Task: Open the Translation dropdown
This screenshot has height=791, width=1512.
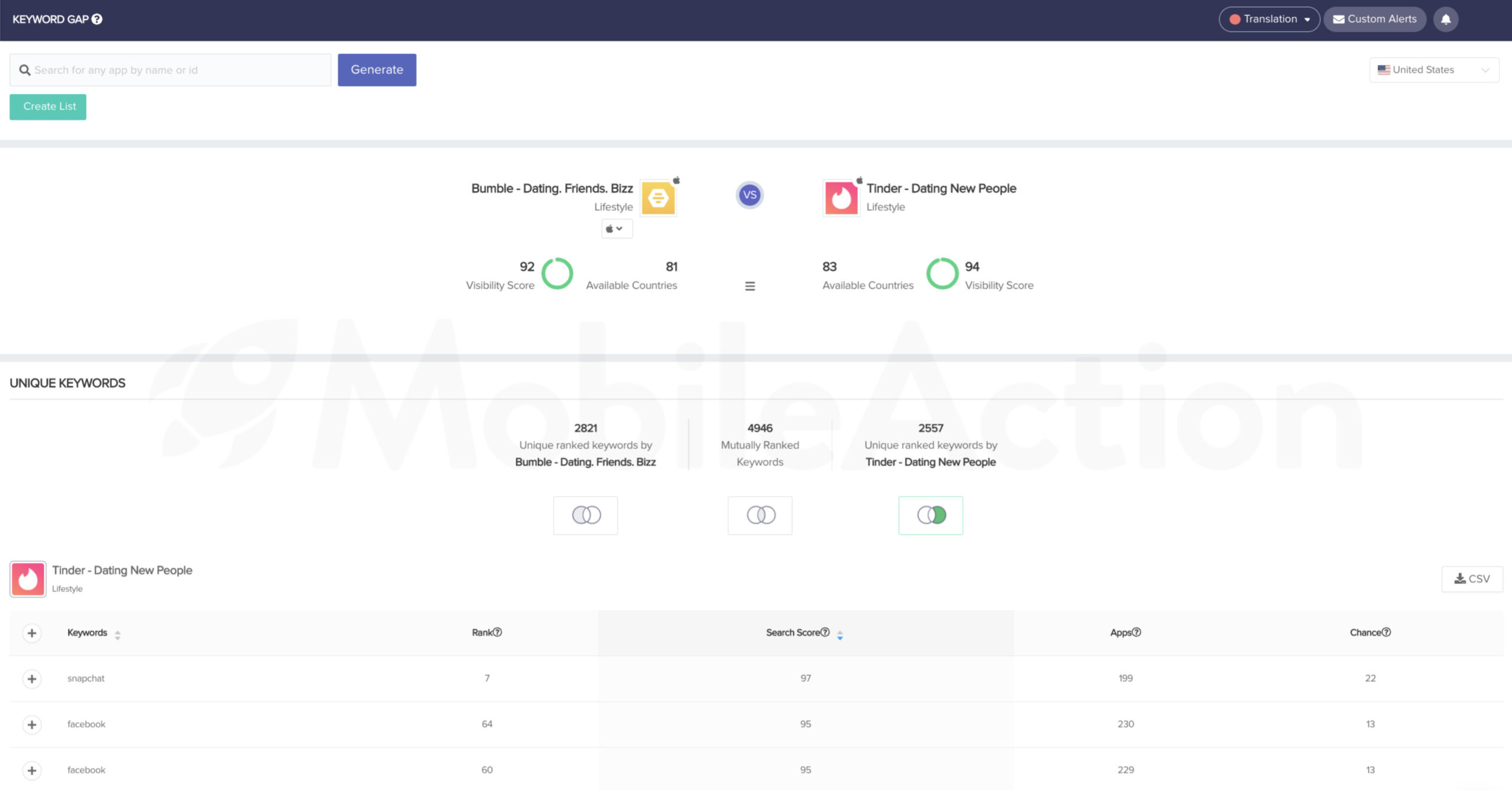Action: coord(1269,19)
